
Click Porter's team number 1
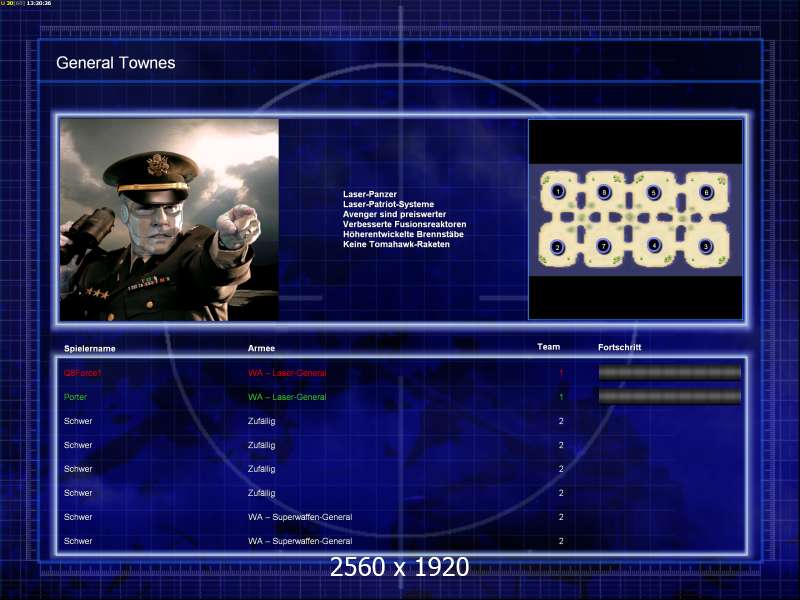coord(561,397)
